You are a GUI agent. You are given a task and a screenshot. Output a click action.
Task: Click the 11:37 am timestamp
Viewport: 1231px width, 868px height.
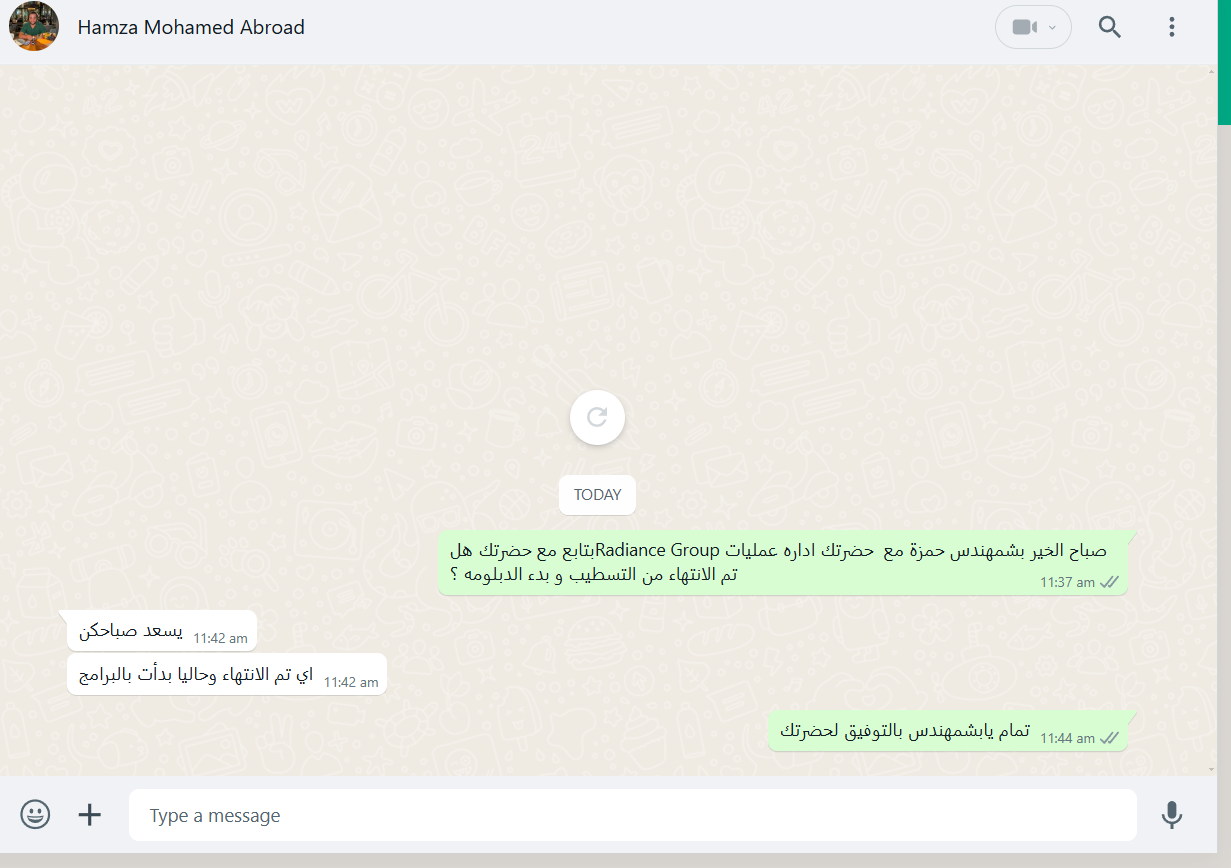coord(1067,582)
